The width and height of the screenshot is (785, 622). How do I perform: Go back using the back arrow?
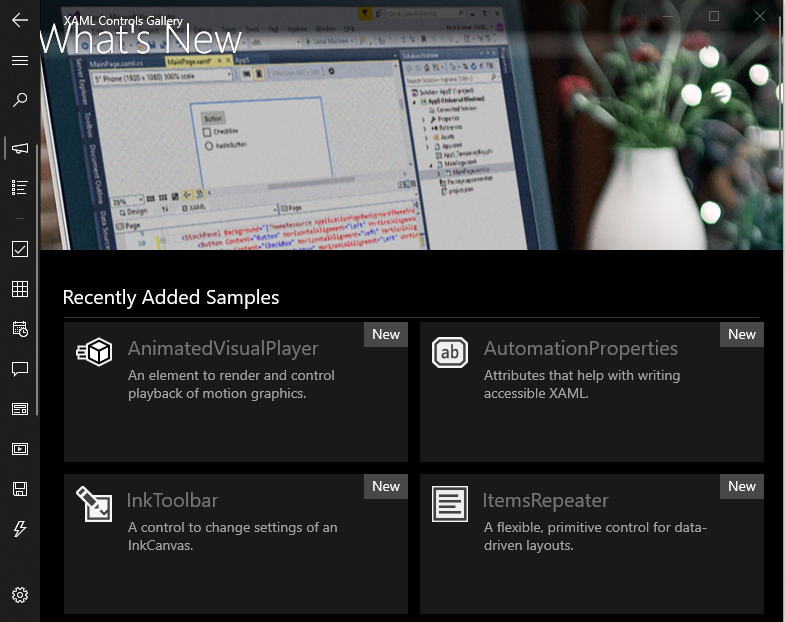20,20
